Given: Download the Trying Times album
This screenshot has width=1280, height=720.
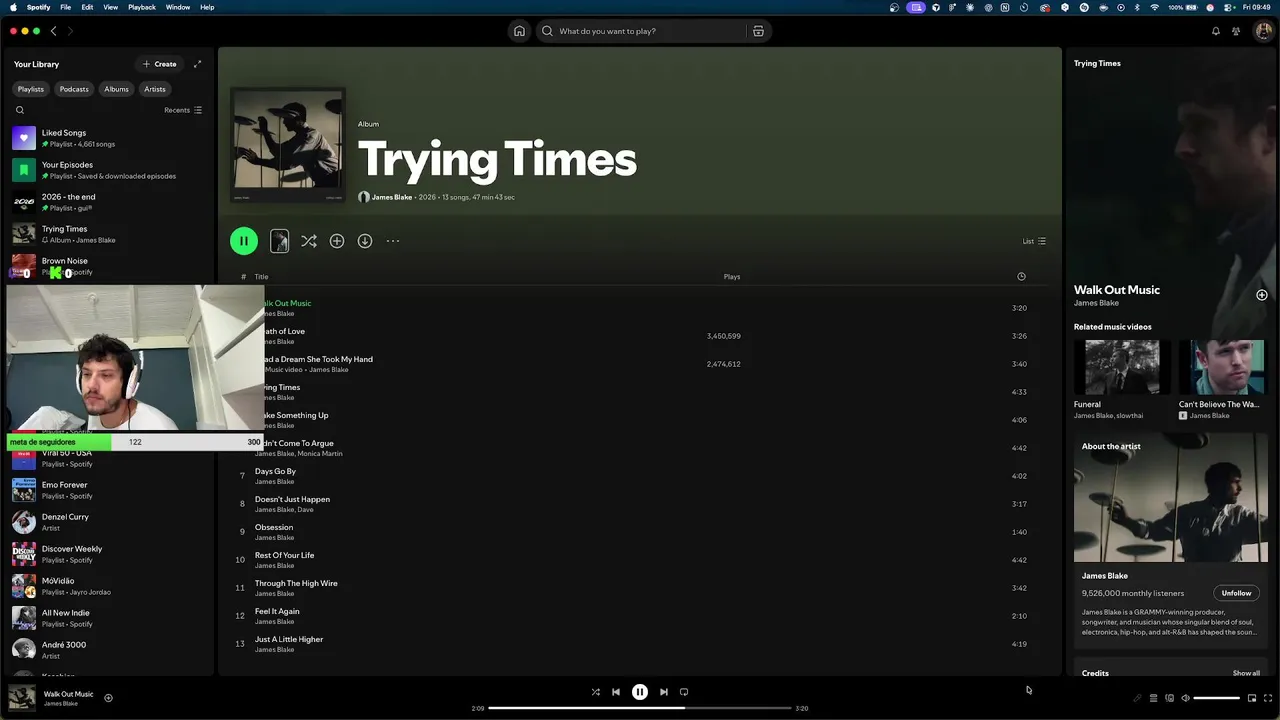Looking at the screenshot, I should pos(365,241).
